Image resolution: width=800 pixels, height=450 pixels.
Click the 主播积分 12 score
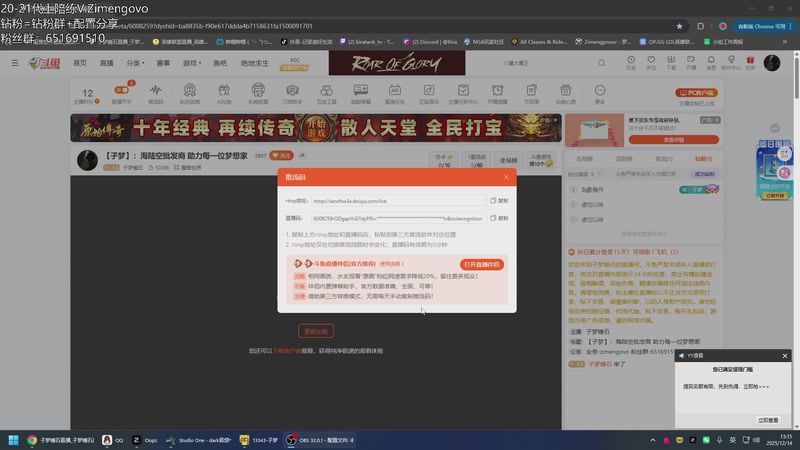click(87, 95)
